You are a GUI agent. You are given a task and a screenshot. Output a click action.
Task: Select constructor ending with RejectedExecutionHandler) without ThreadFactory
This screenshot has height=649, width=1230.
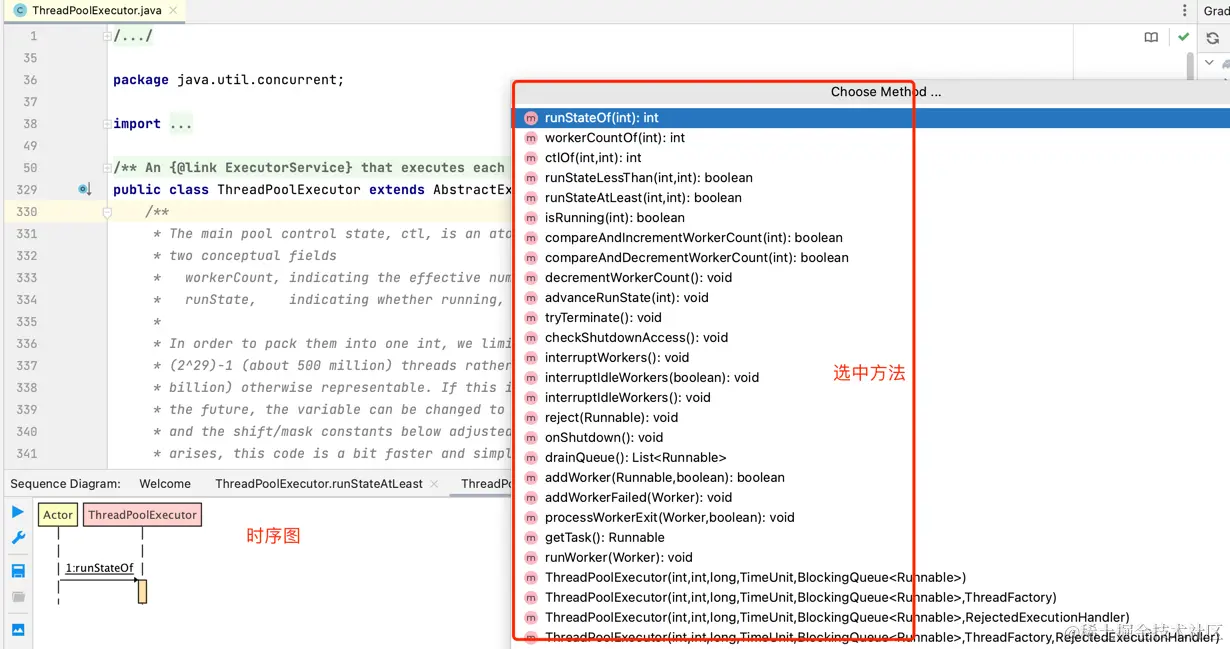coord(872,618)
